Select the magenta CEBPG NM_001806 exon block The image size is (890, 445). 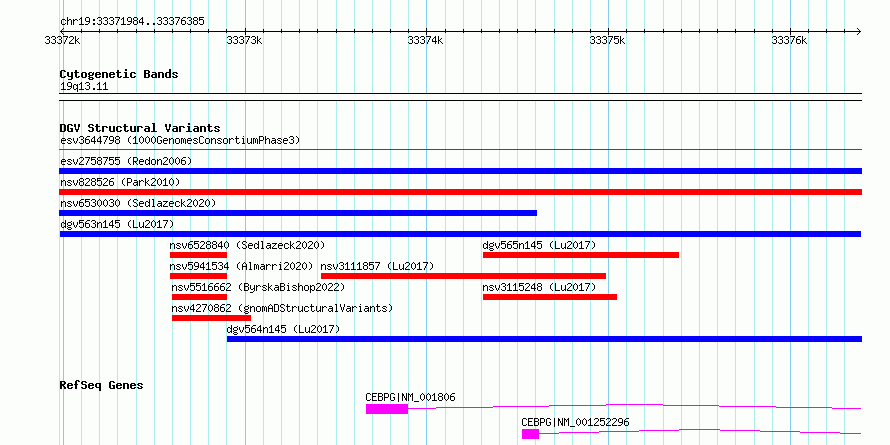click(387, 409)
